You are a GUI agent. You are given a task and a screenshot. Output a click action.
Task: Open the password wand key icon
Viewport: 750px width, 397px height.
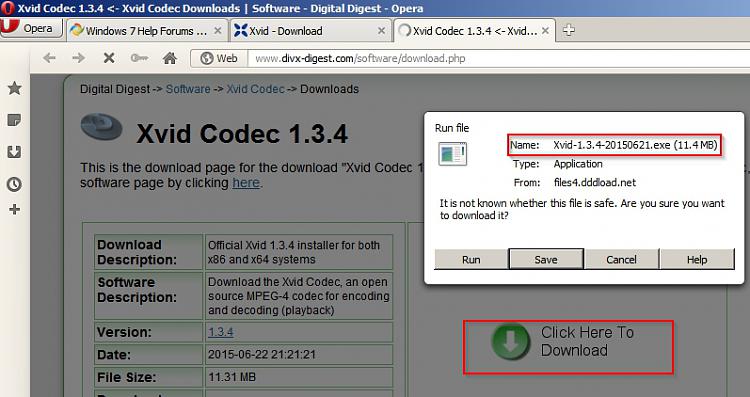tap(139, 58)
